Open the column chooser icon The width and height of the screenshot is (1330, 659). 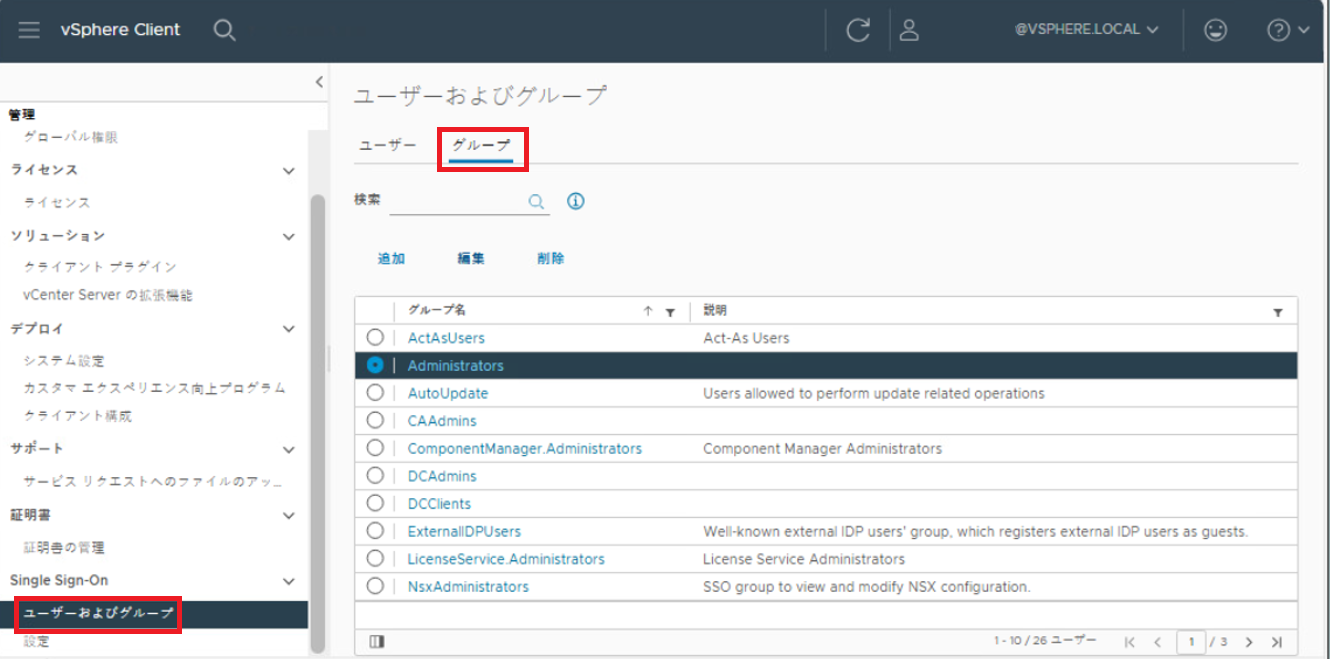(377, 641)
